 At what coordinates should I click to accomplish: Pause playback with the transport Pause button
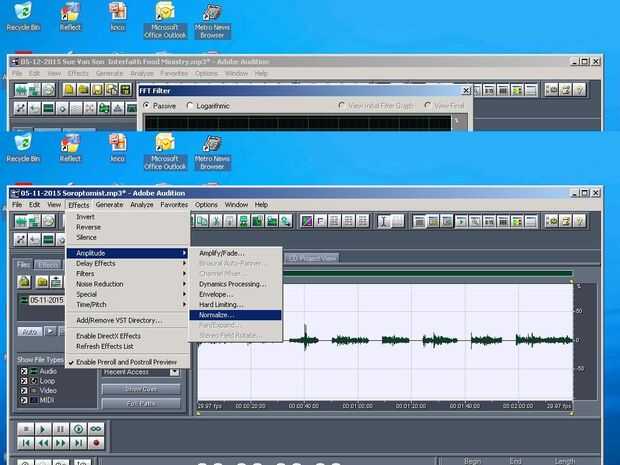(60, 429)
